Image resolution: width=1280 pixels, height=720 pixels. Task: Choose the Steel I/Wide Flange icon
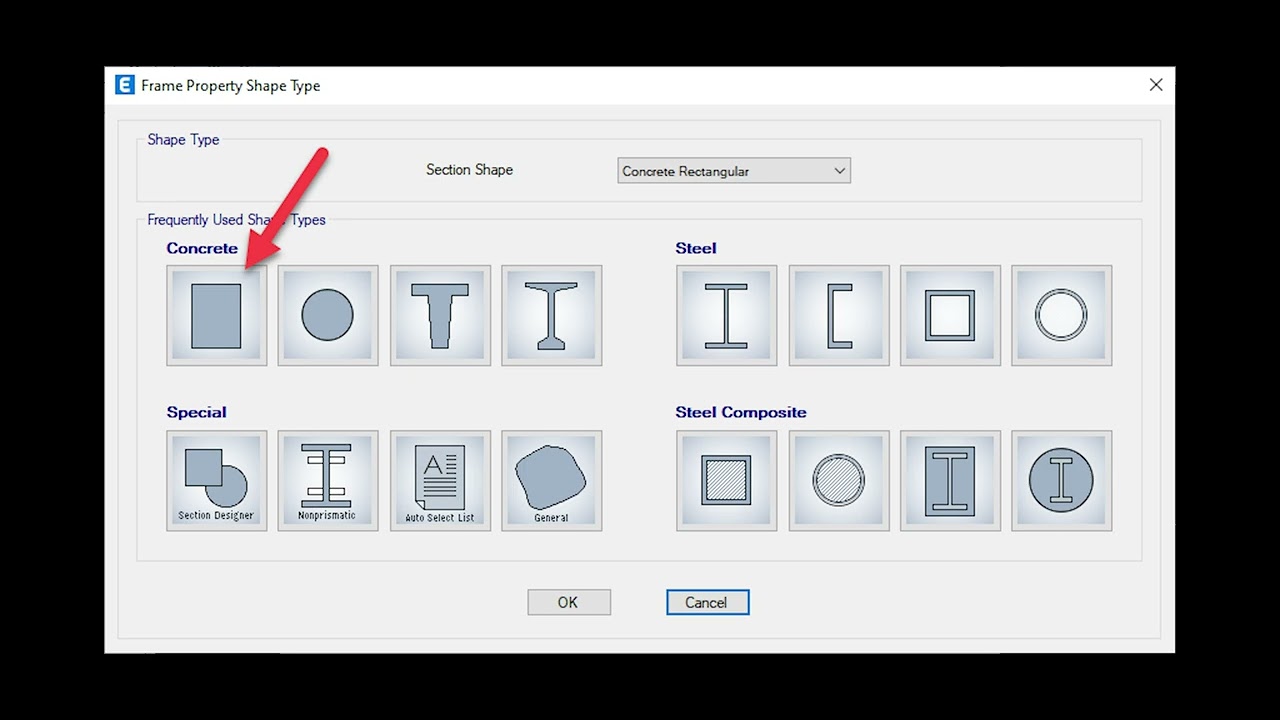pos(726,315)
